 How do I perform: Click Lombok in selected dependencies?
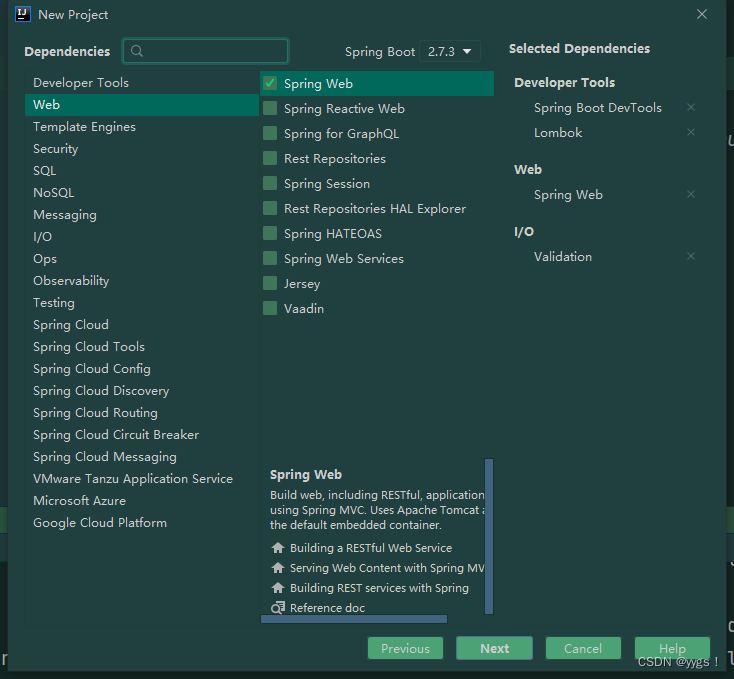tap(558, 132)
